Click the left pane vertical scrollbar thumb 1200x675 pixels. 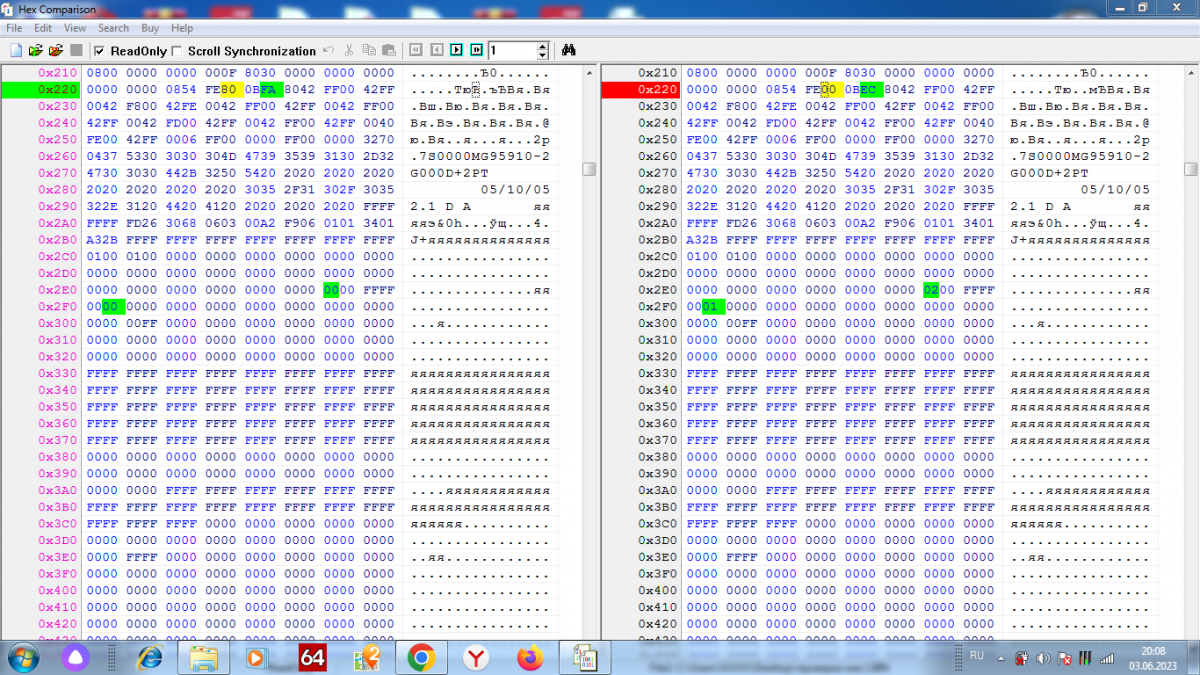pos(589,169)
